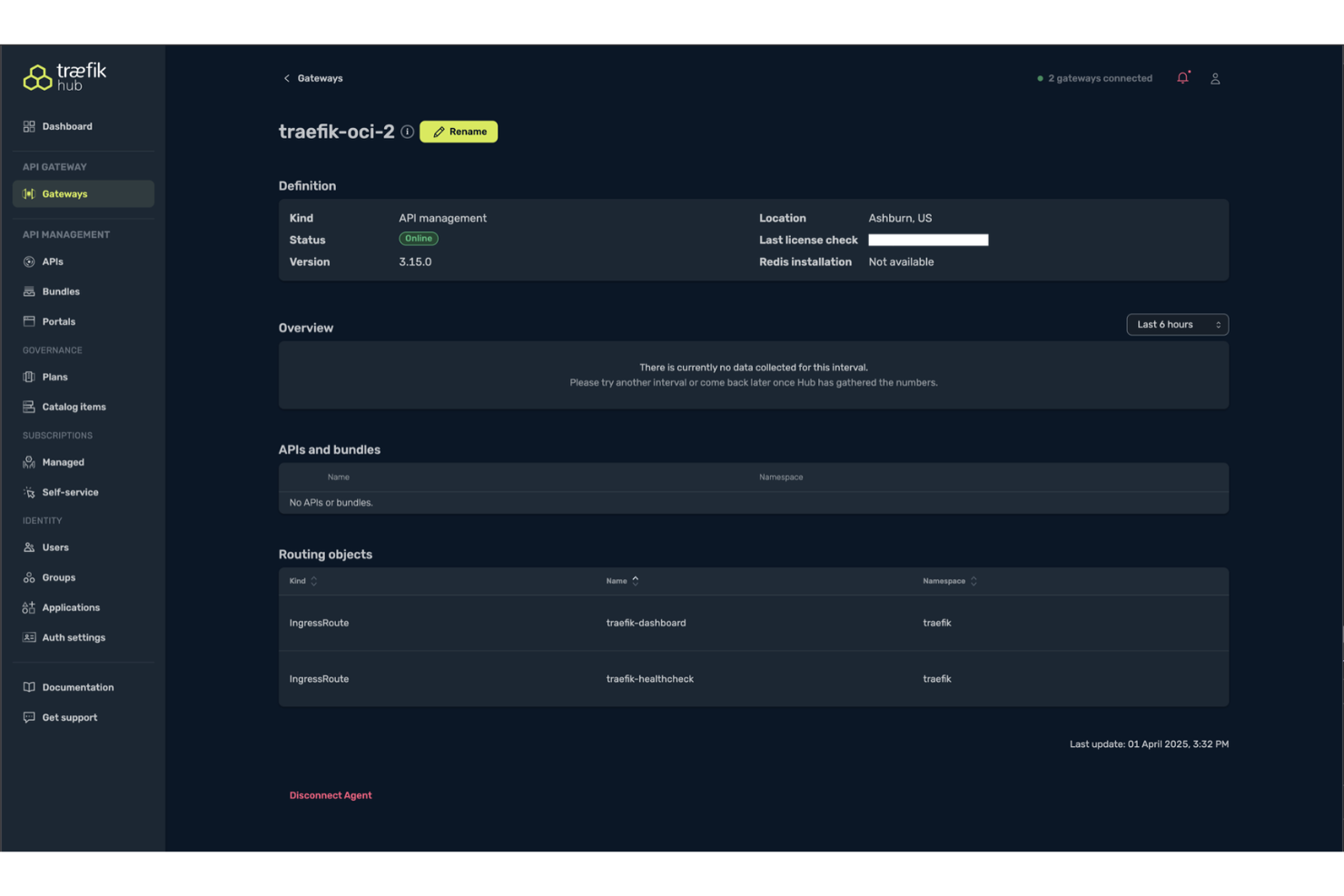Open Self-service subscriptions icon
The width and height of the screenshot is (1344, 896).
click(29, 492)
